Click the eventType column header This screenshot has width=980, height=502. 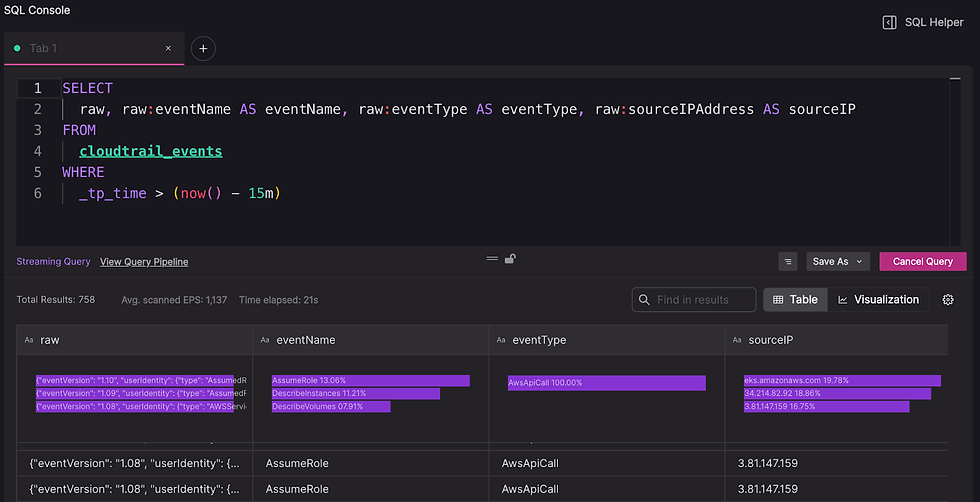607,340
